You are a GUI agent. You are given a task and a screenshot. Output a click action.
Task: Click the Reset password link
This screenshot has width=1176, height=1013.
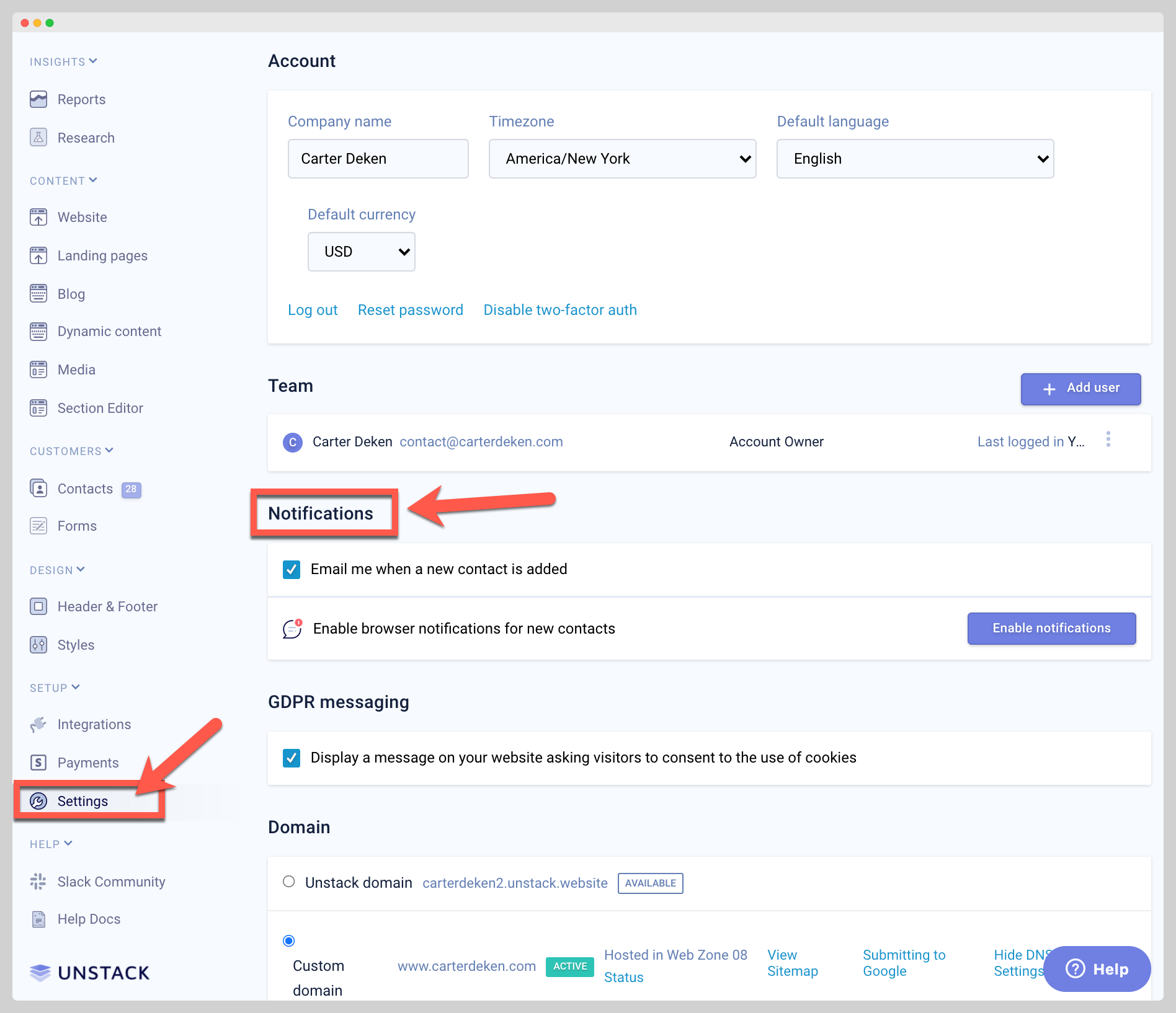coord(410,310)
